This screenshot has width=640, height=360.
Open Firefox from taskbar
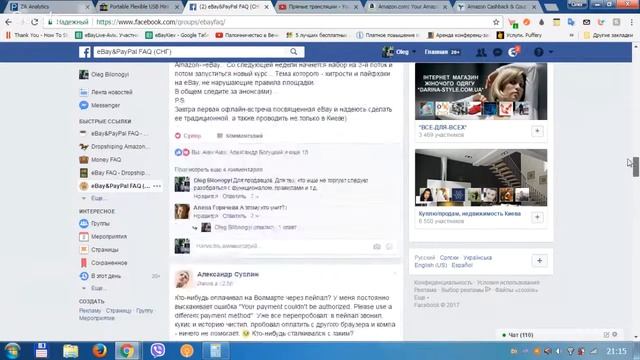click(x=99, y=351)
